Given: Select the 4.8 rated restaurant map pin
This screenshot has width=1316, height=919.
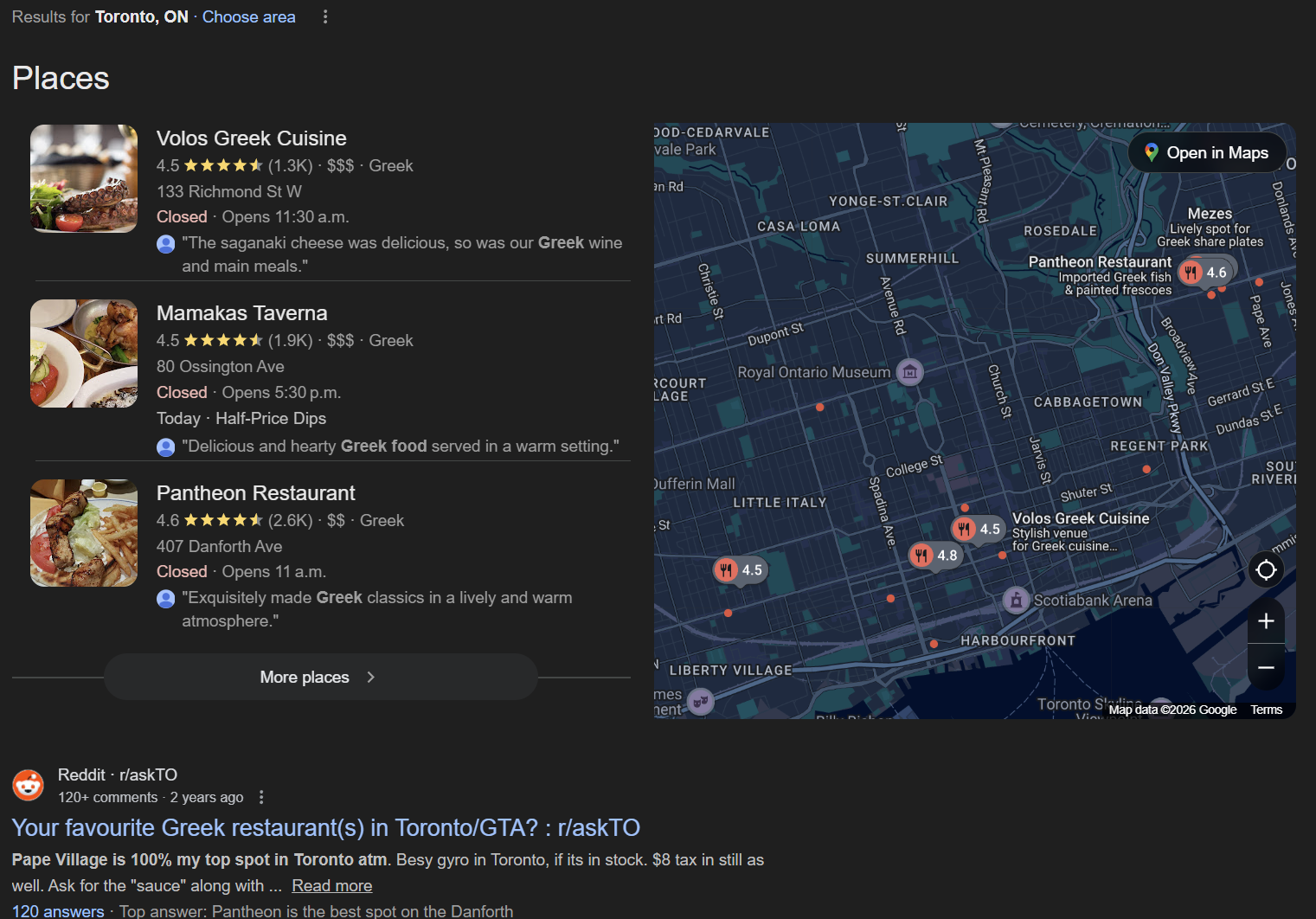Looking at the screenshot, I should (x=935, y=556).
